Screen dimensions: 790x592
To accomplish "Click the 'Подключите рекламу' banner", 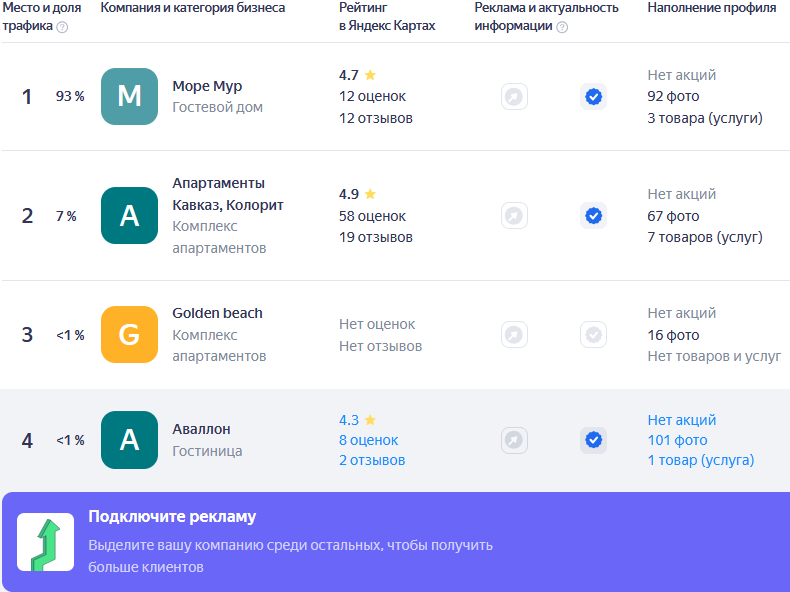I will pyautogui.click(x=396, y=542).
